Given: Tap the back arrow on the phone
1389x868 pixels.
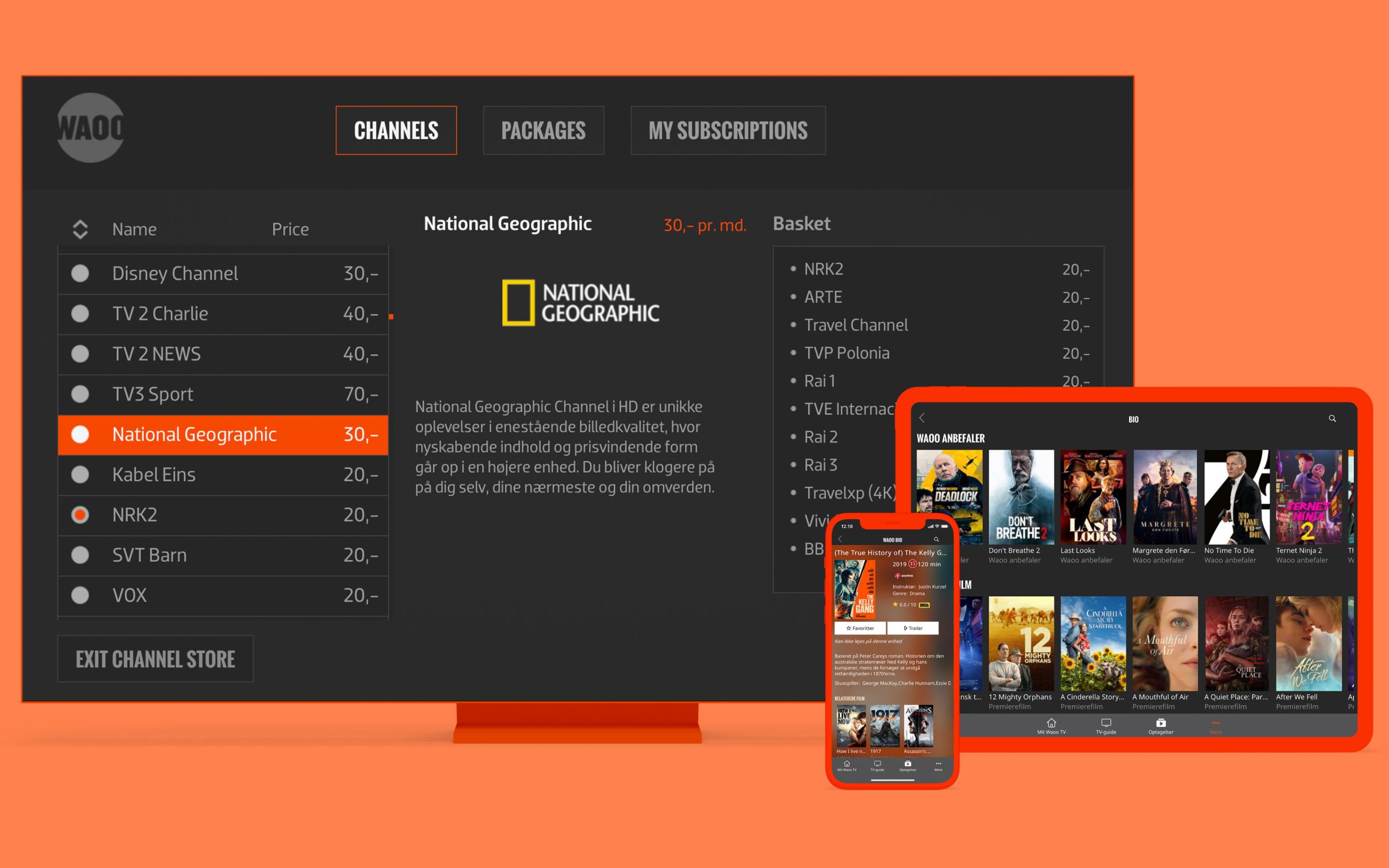Looking at the screenshot, I should 840,539.
